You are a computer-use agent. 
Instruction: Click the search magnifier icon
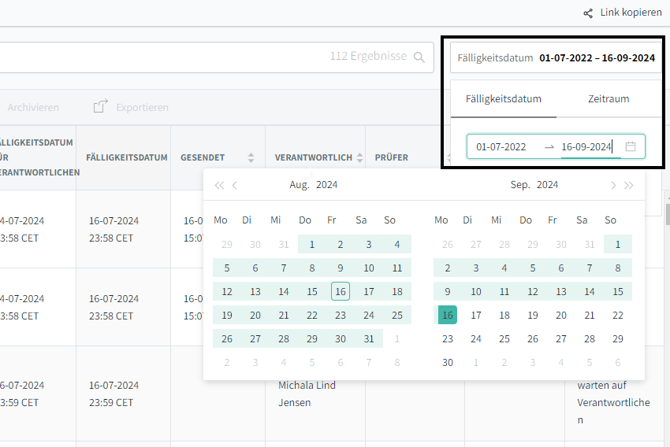[x=420, y=58]
